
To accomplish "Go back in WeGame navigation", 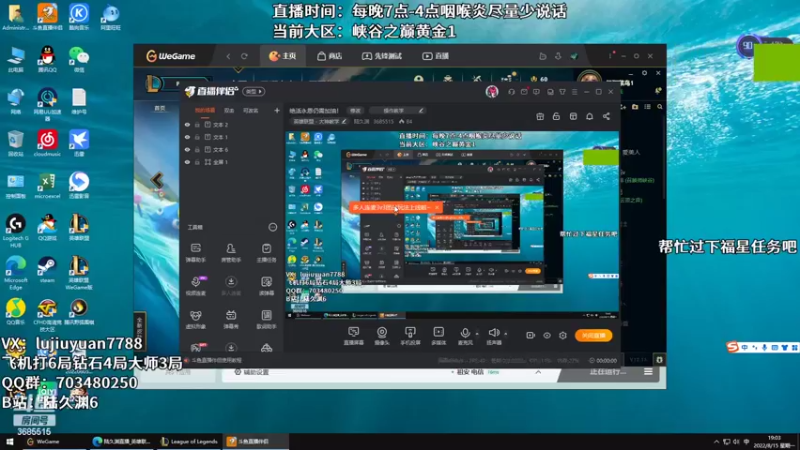I will (x=228, y=56).
